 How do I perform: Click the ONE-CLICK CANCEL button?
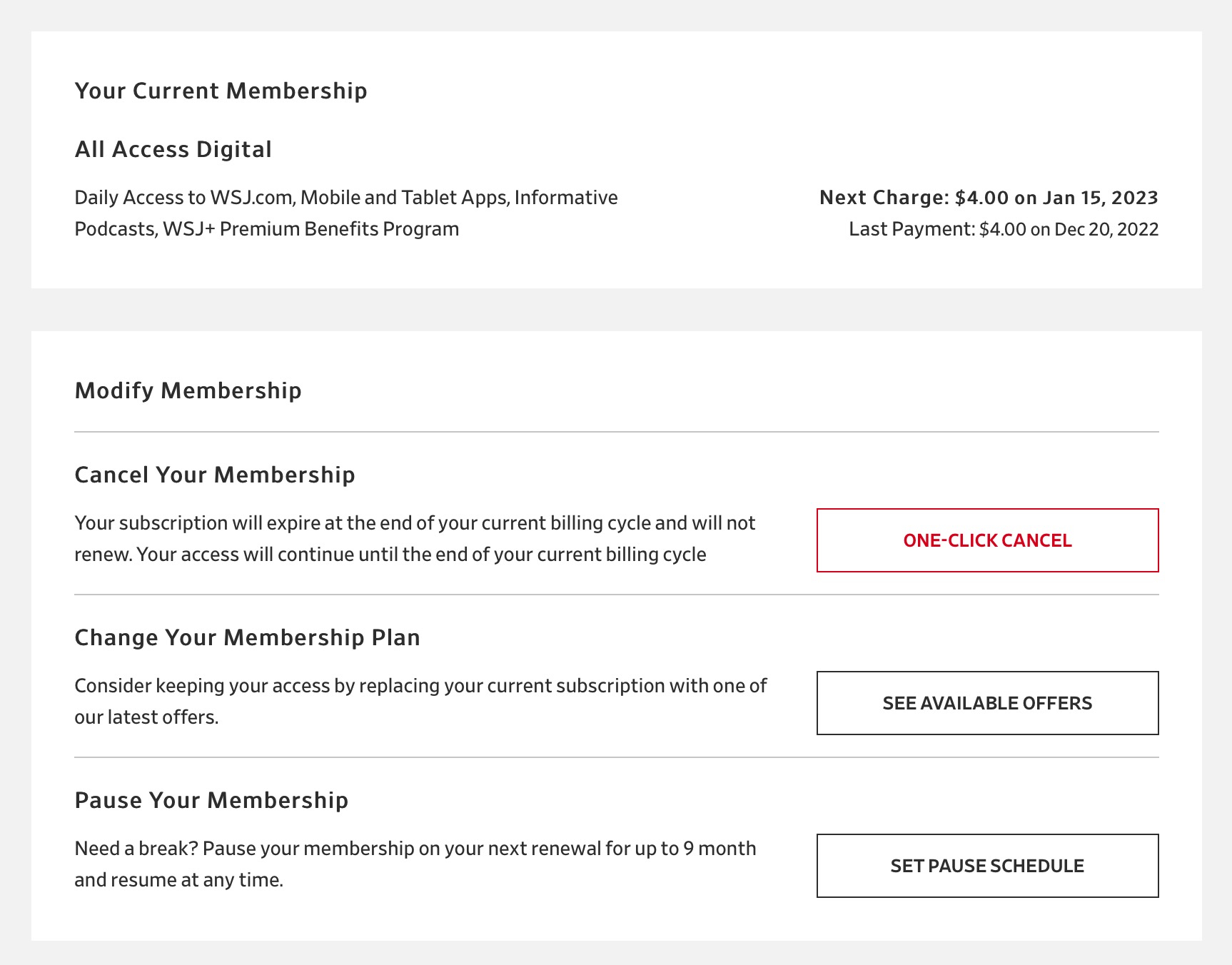coord(987,540)
